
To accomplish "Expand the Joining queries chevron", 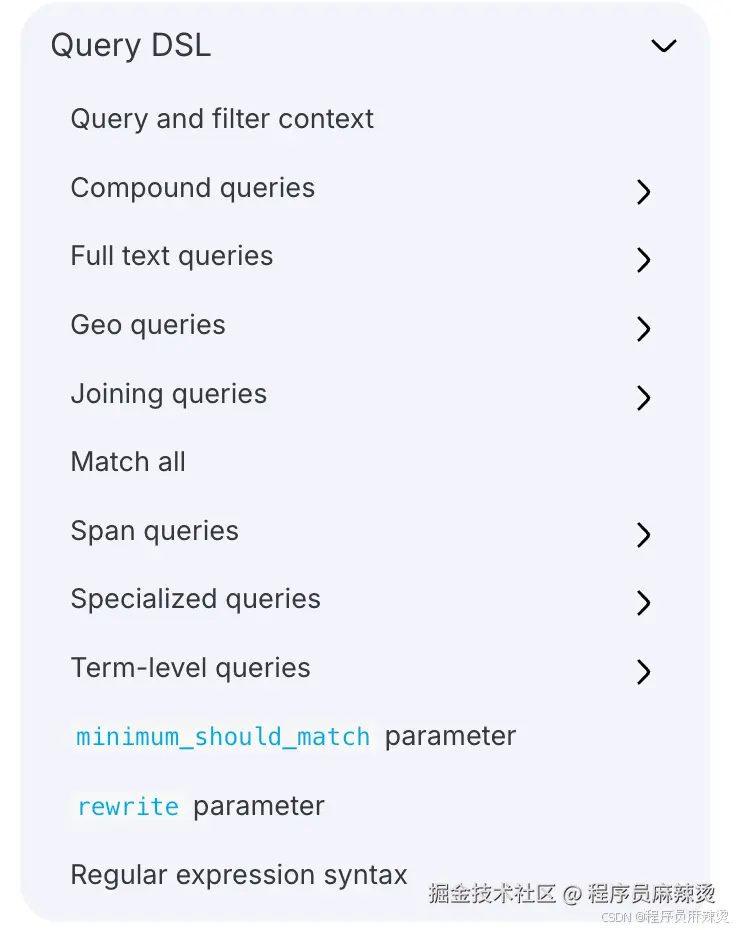I will tap(644, 398).
